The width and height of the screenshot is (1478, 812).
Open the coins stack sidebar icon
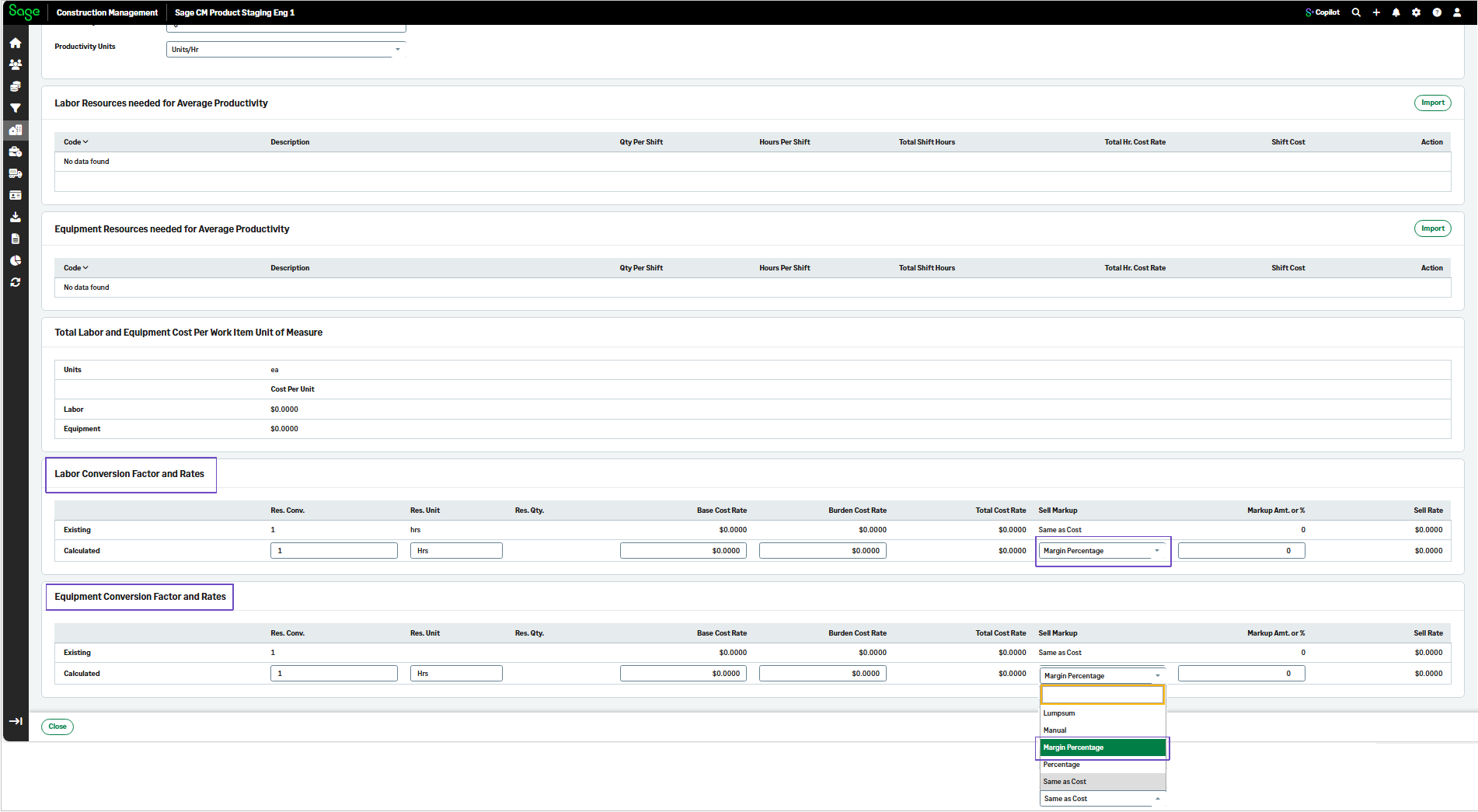pyautogui.click(x=16, y=87)
